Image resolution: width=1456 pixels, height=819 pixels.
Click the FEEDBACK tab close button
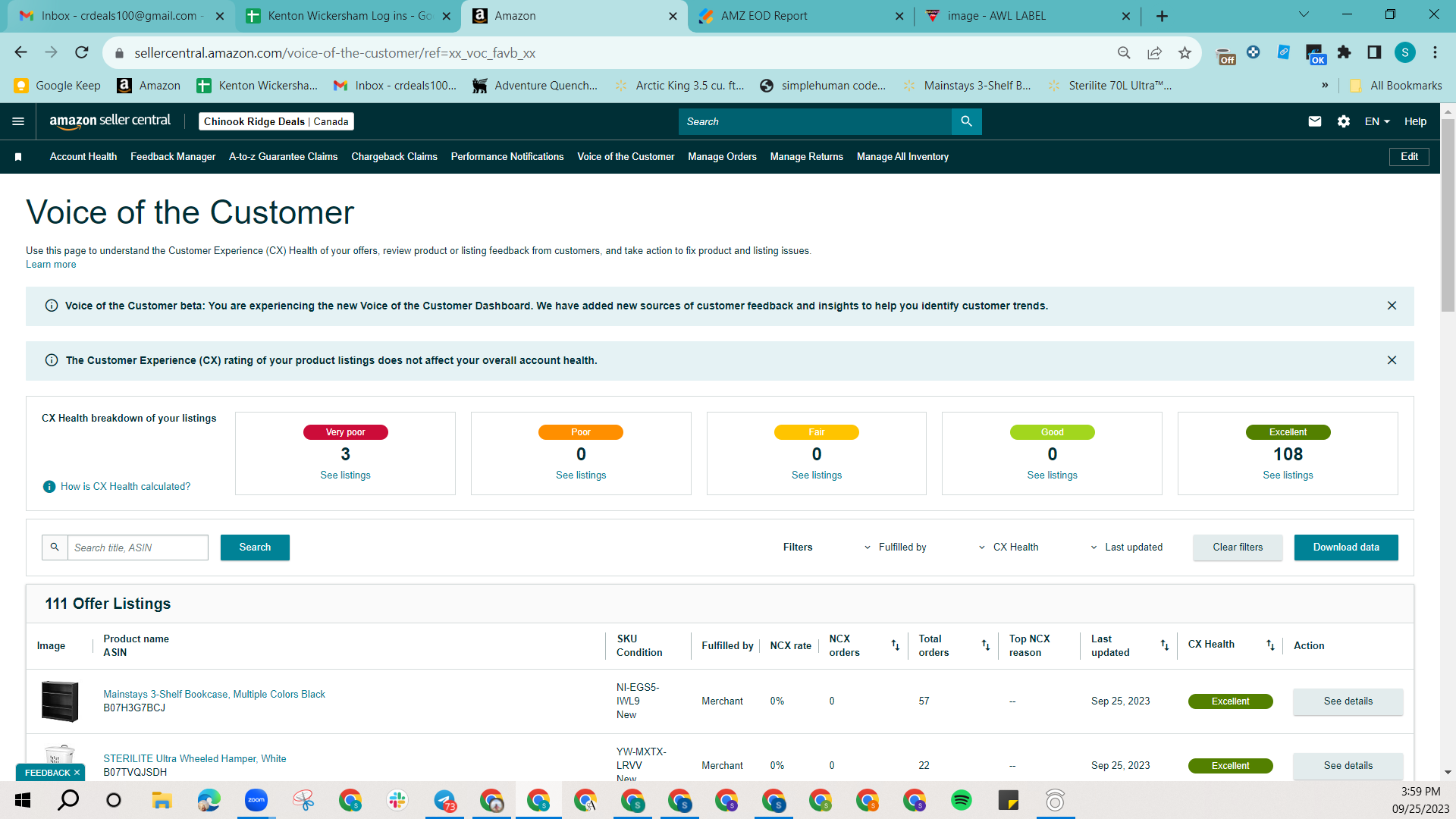[77, 773]
